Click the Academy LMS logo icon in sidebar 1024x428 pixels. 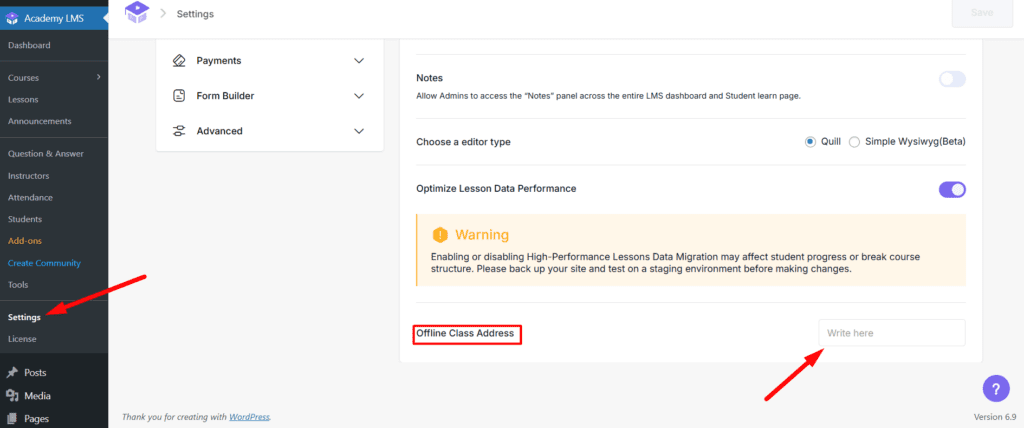pos(13,16)
